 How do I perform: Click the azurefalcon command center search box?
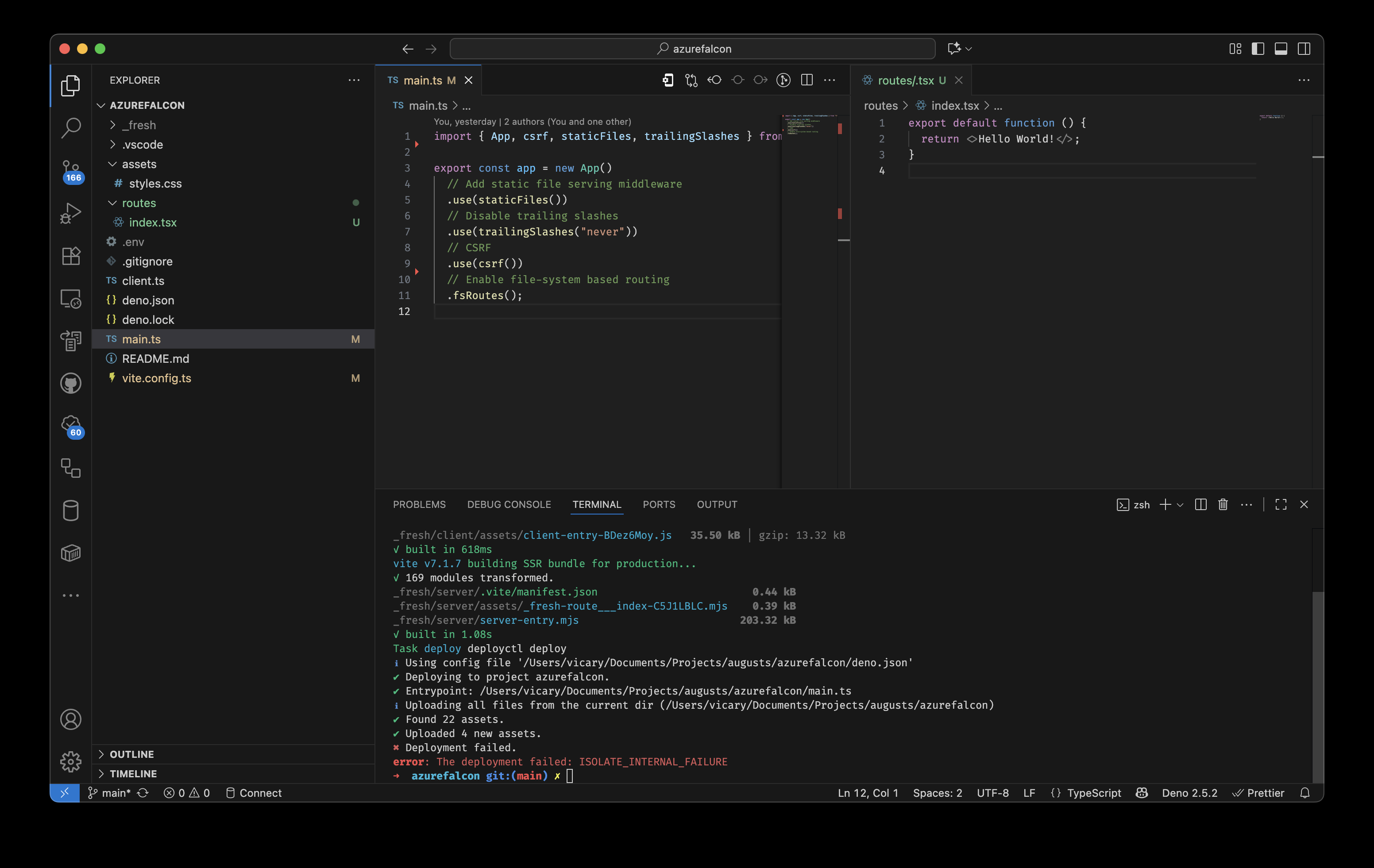(x=692, y=49)
